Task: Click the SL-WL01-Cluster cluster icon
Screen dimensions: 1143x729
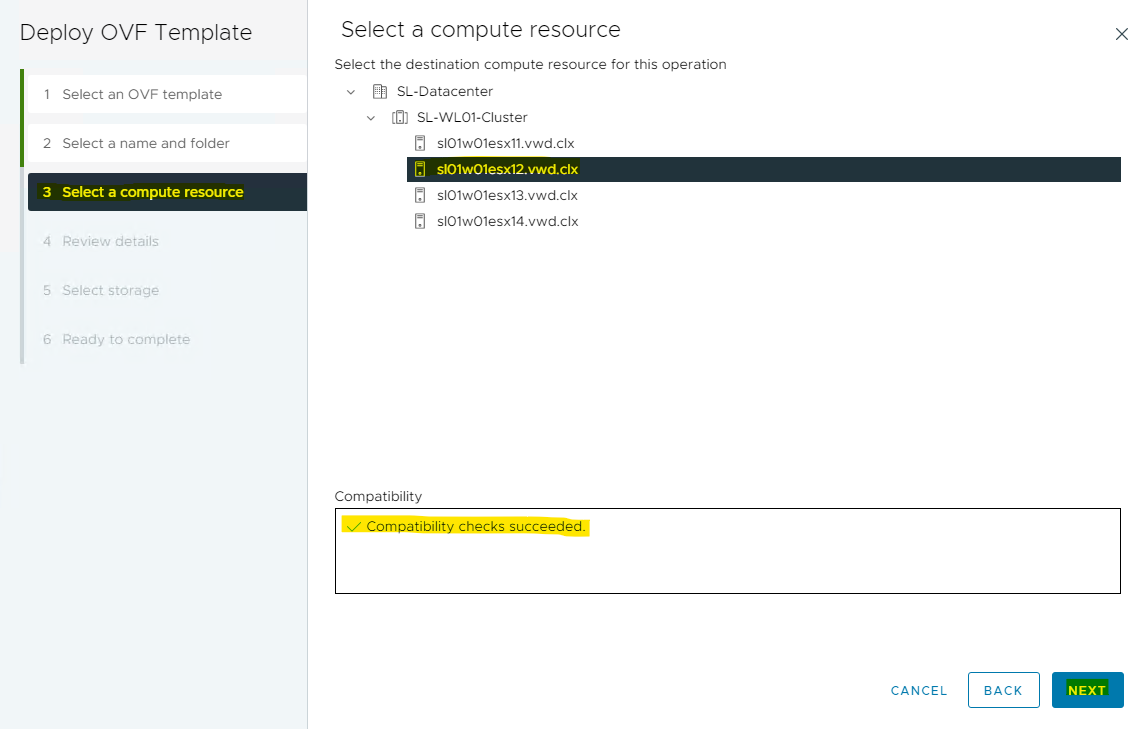Action: point(399,117)
